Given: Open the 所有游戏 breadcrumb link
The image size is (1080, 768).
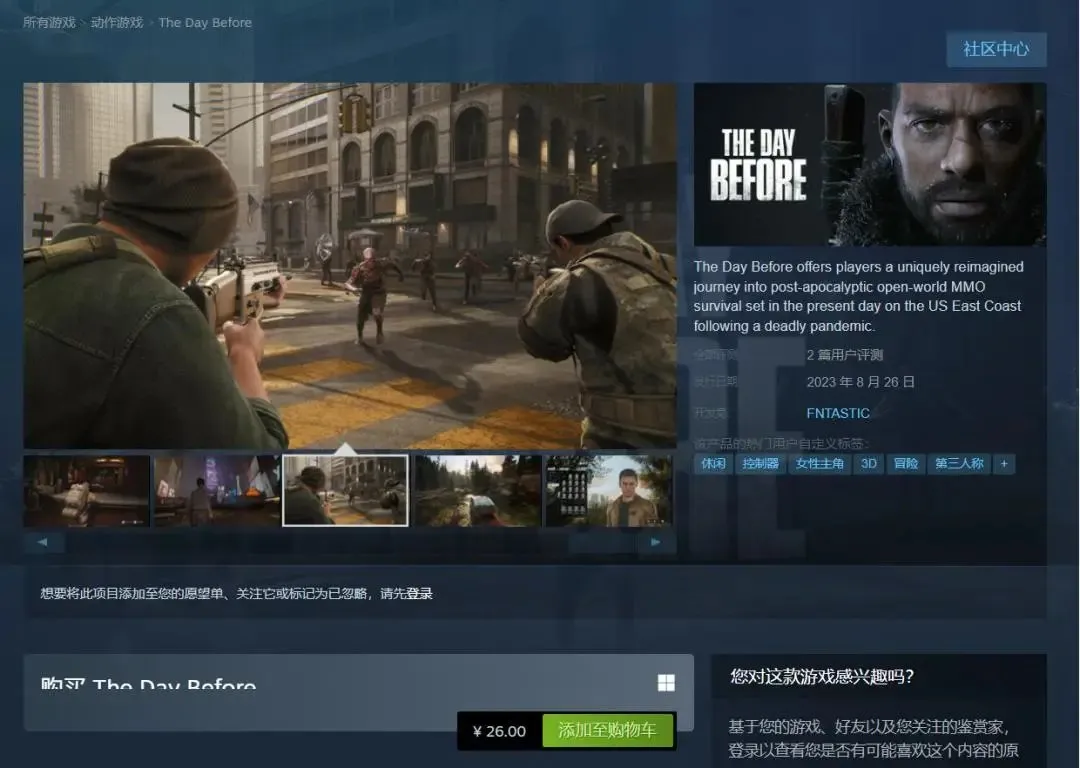Looking at the screenshot, I should (49, 23).
